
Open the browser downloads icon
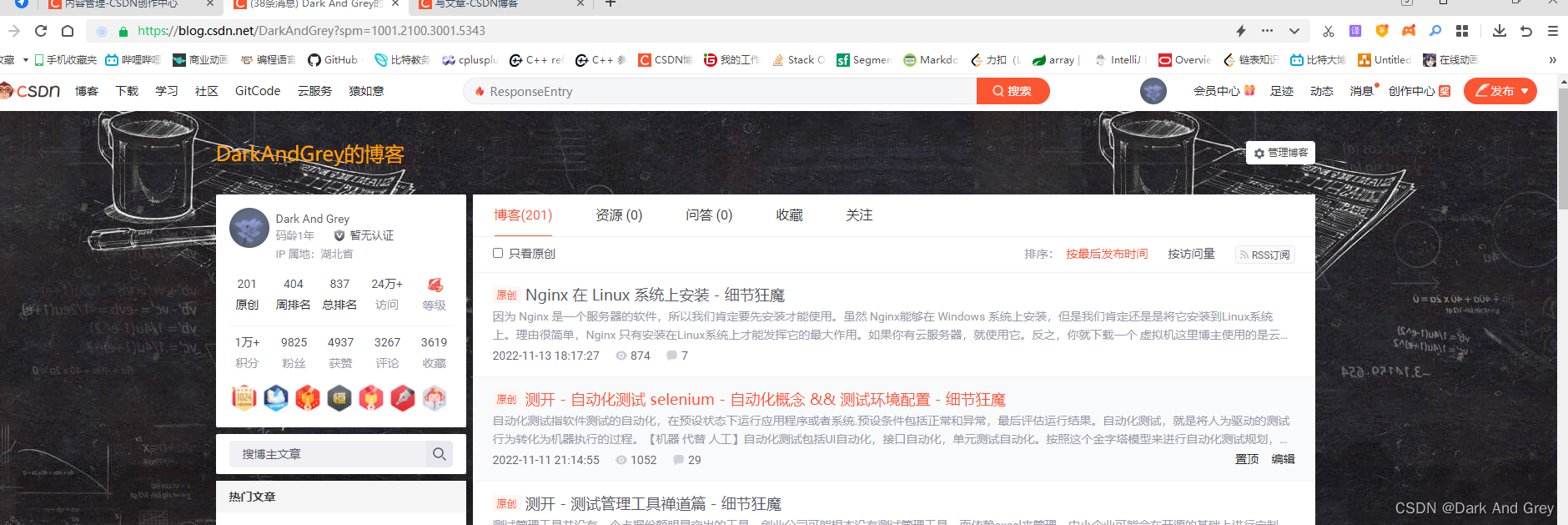(x=1499, y=31)
